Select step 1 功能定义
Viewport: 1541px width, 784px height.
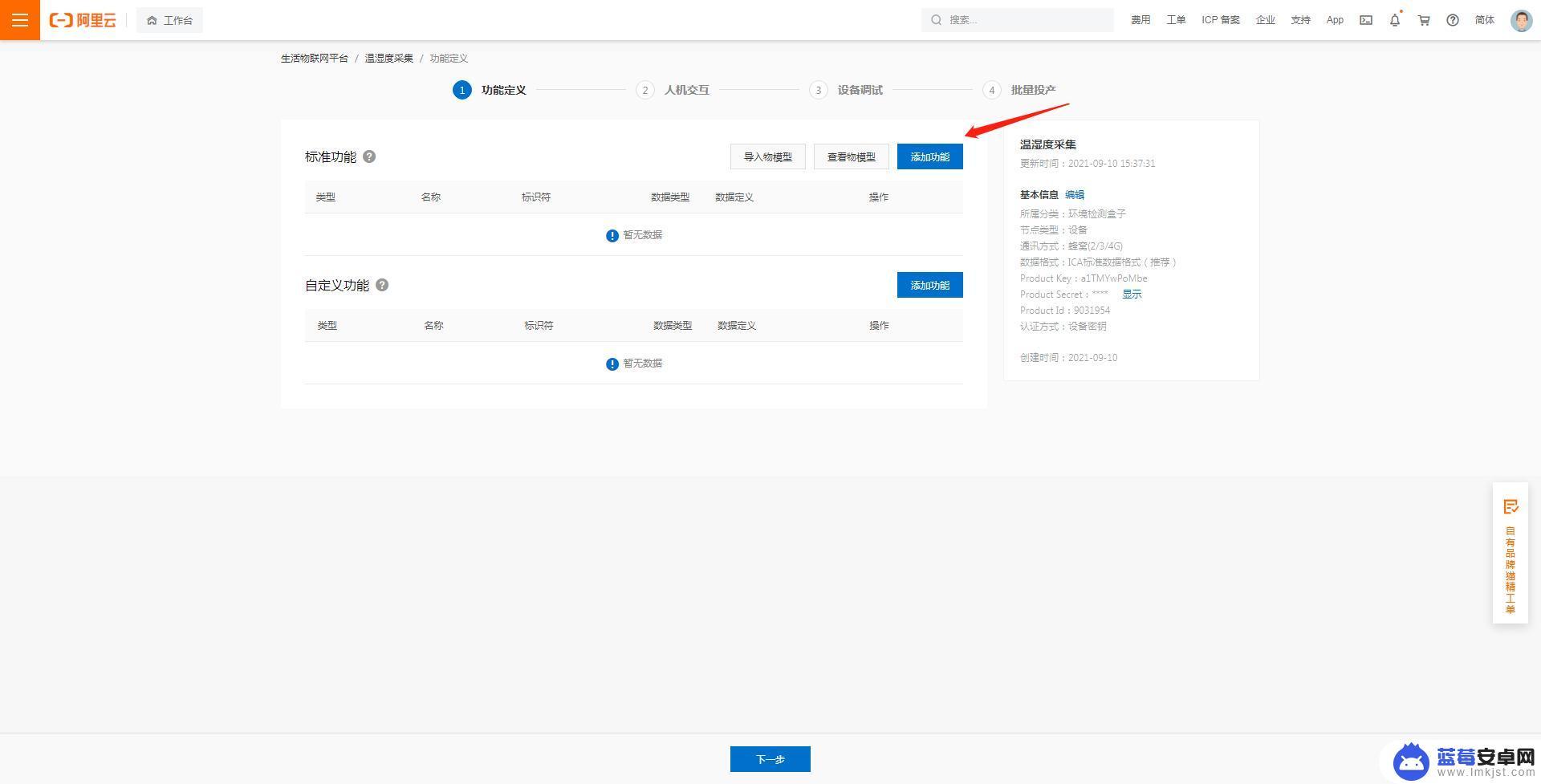tap(489, 90)
